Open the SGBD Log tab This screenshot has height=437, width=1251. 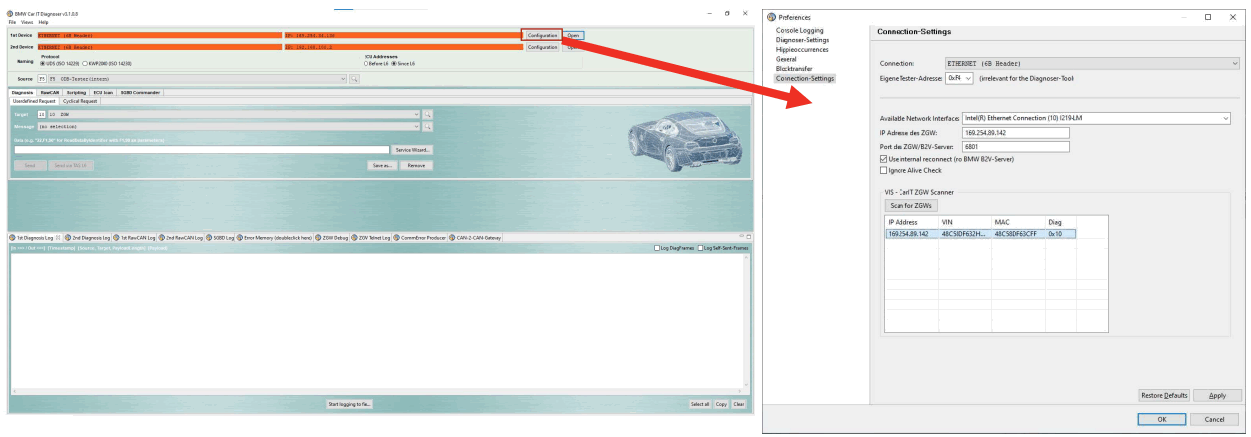(220, 237)
